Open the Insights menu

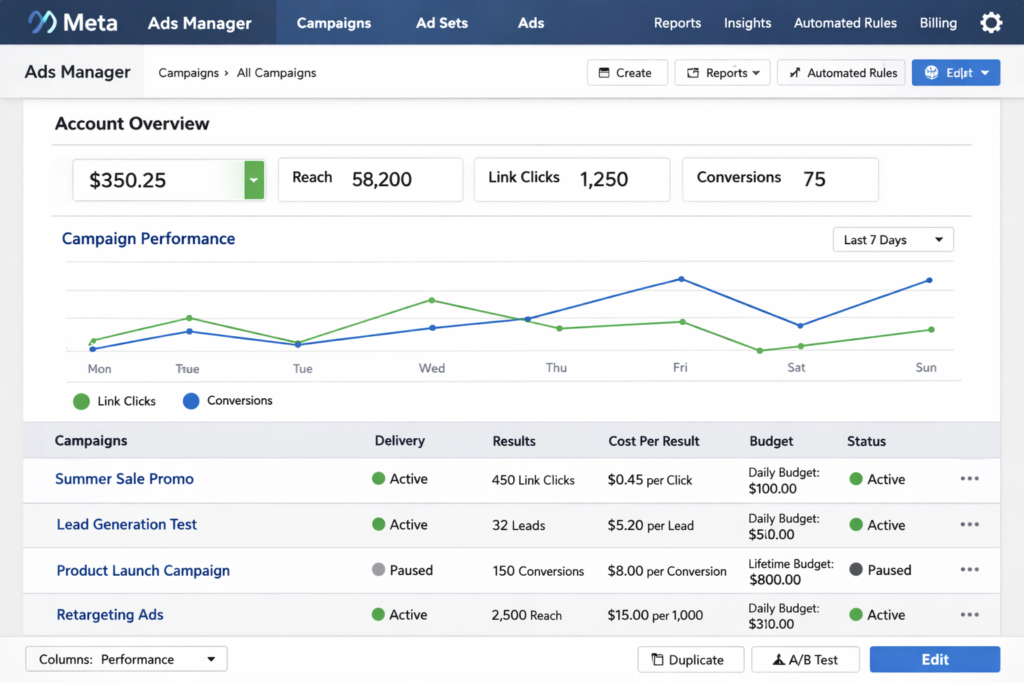747,22
